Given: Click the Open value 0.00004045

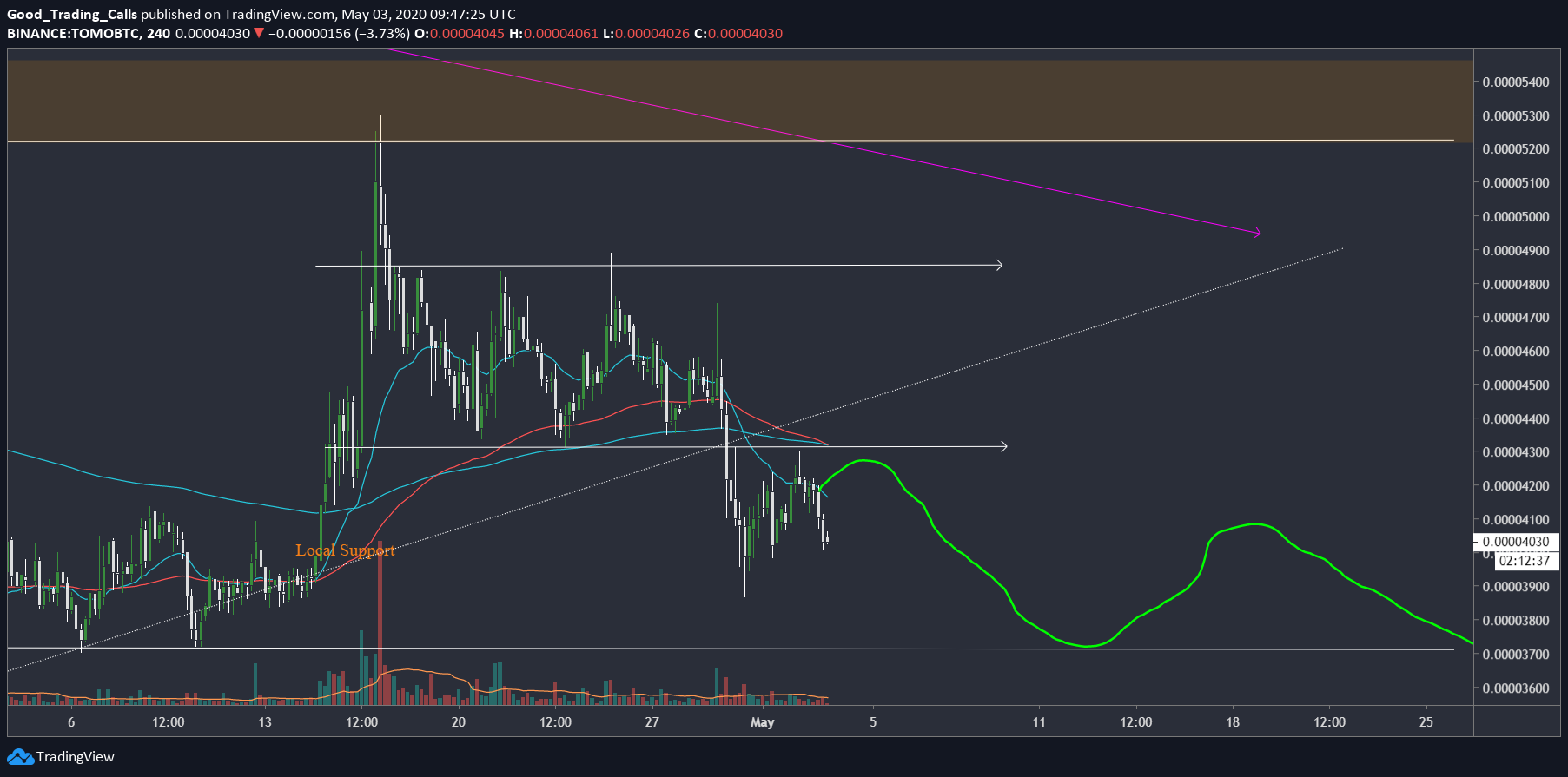Looking at the screenshot, I should (x=466, y=34).
